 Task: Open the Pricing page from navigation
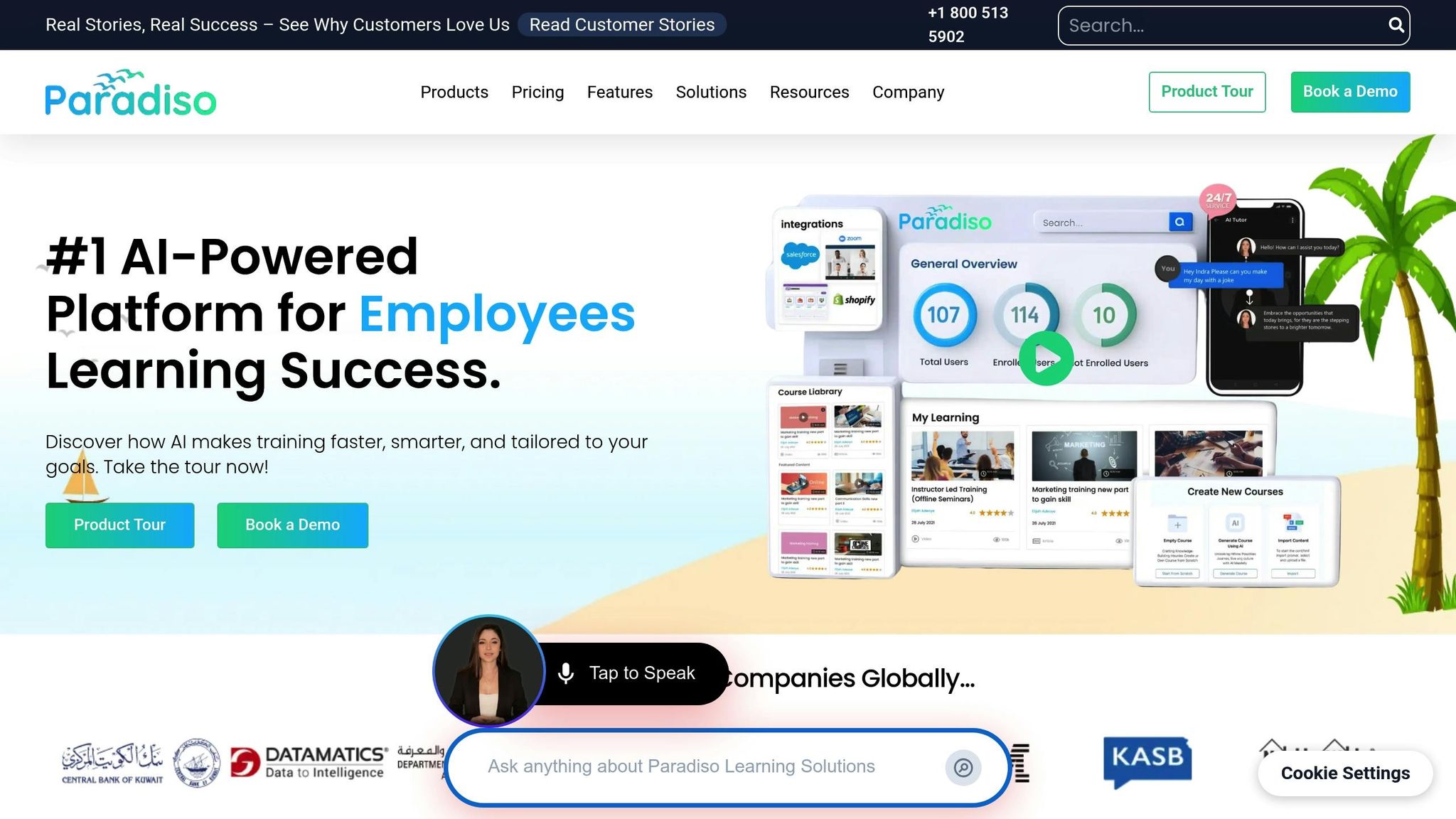[537, 92]
